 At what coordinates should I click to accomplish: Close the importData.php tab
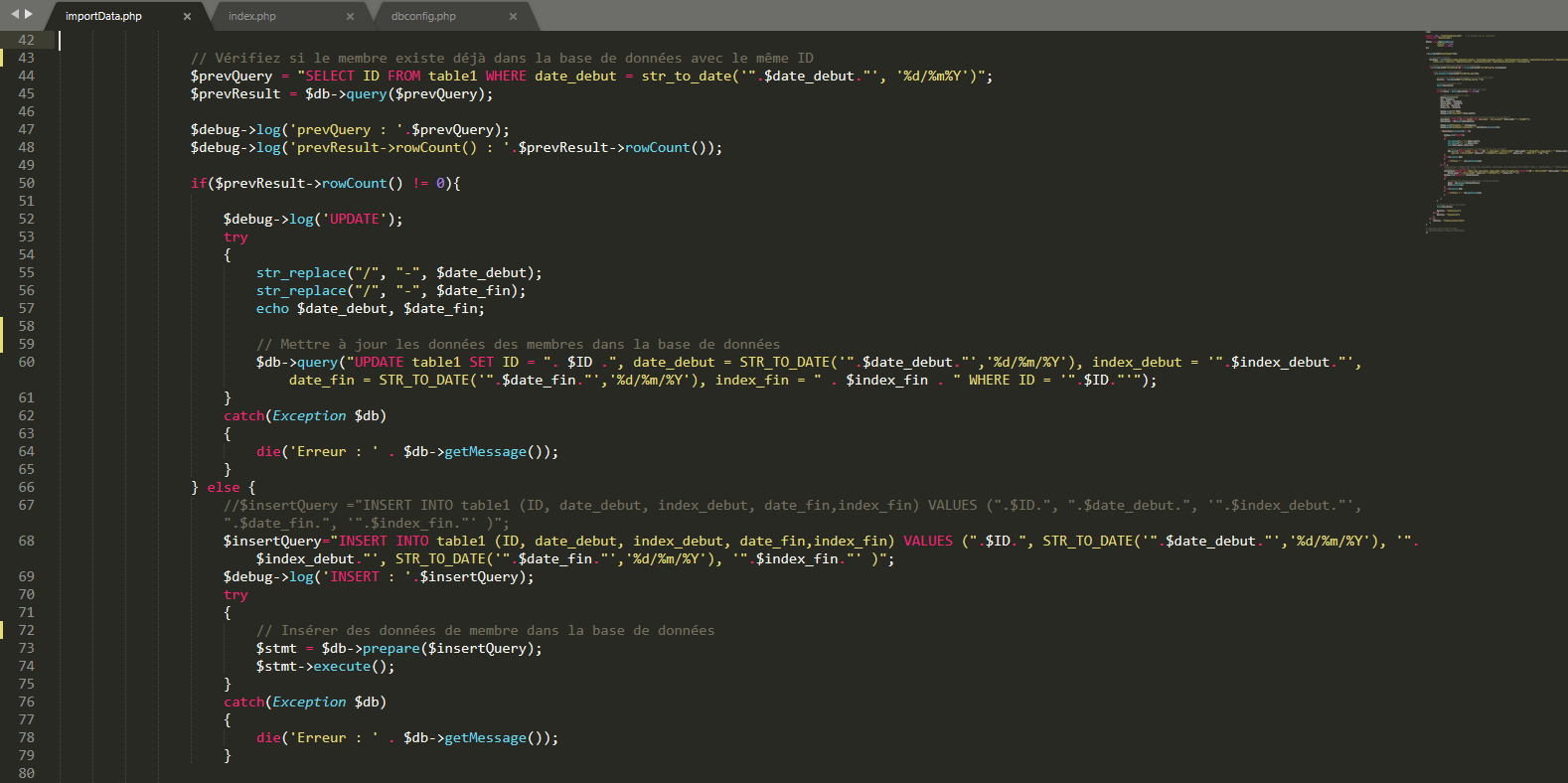[x=187, y=17]
